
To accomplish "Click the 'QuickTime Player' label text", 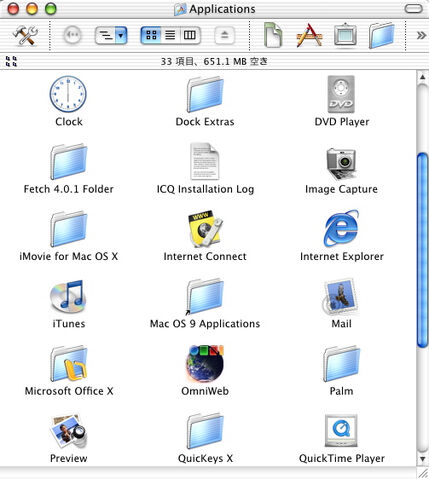I will pos(342,458).
